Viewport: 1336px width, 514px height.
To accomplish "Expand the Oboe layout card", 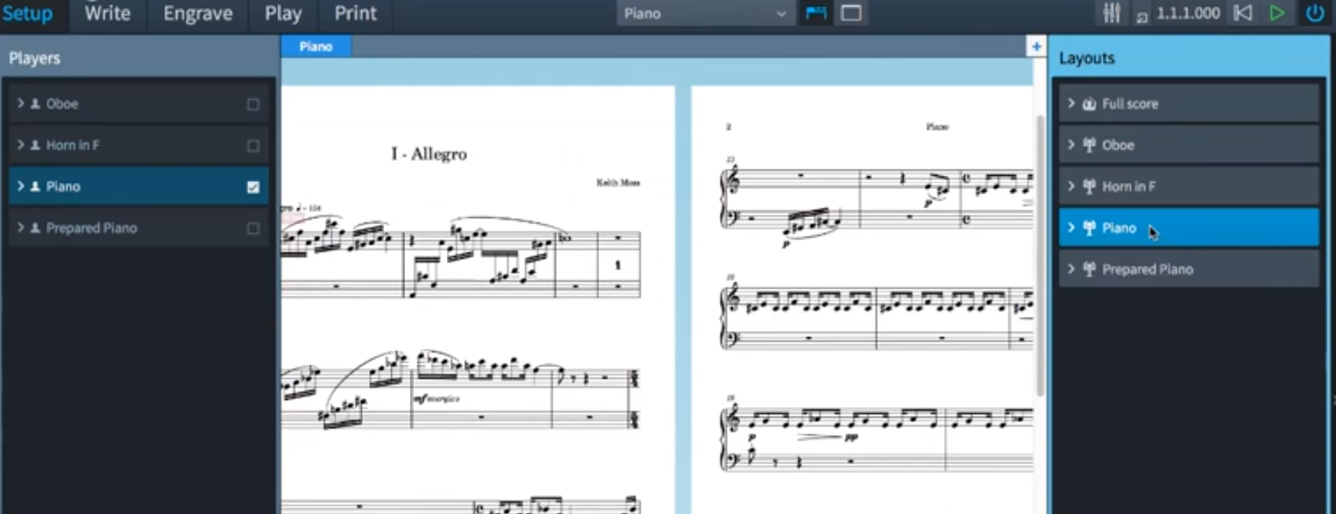I will pos(1071,145).
